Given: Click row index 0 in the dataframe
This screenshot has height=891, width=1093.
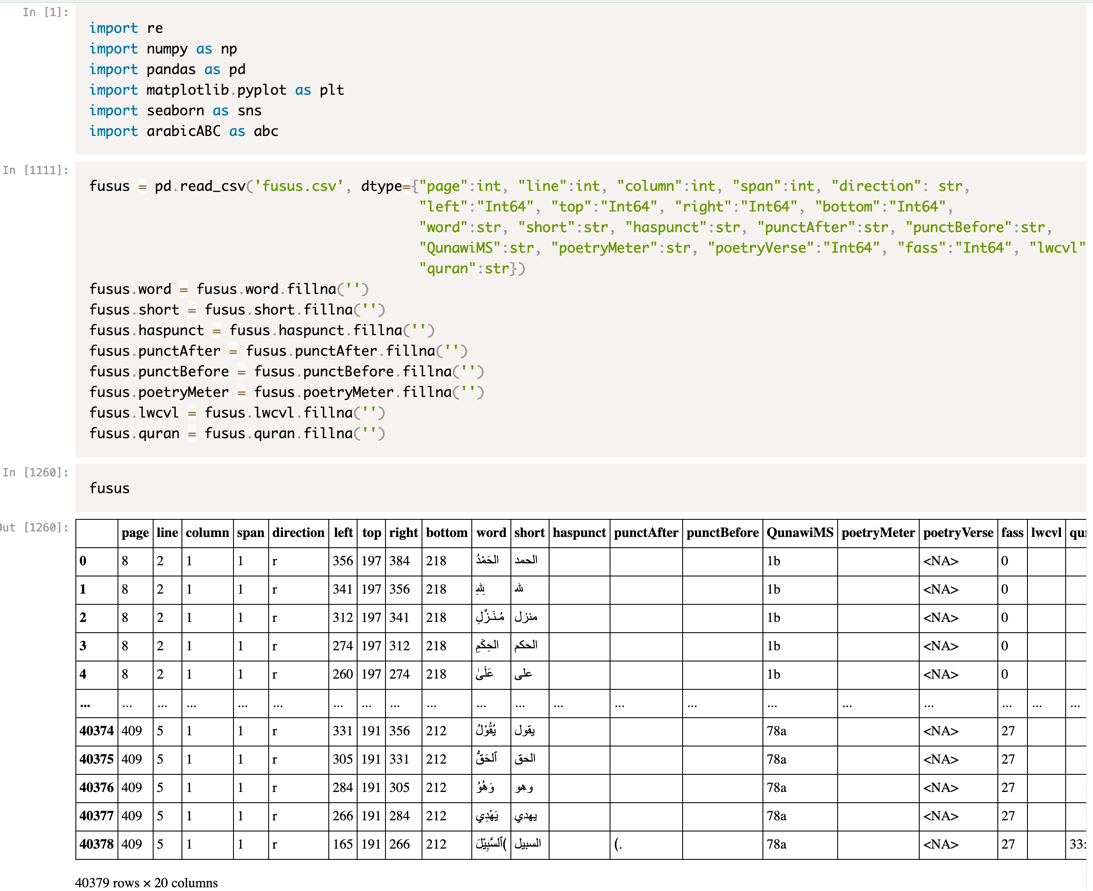Looking at the screenshot, I should (84, 561).
